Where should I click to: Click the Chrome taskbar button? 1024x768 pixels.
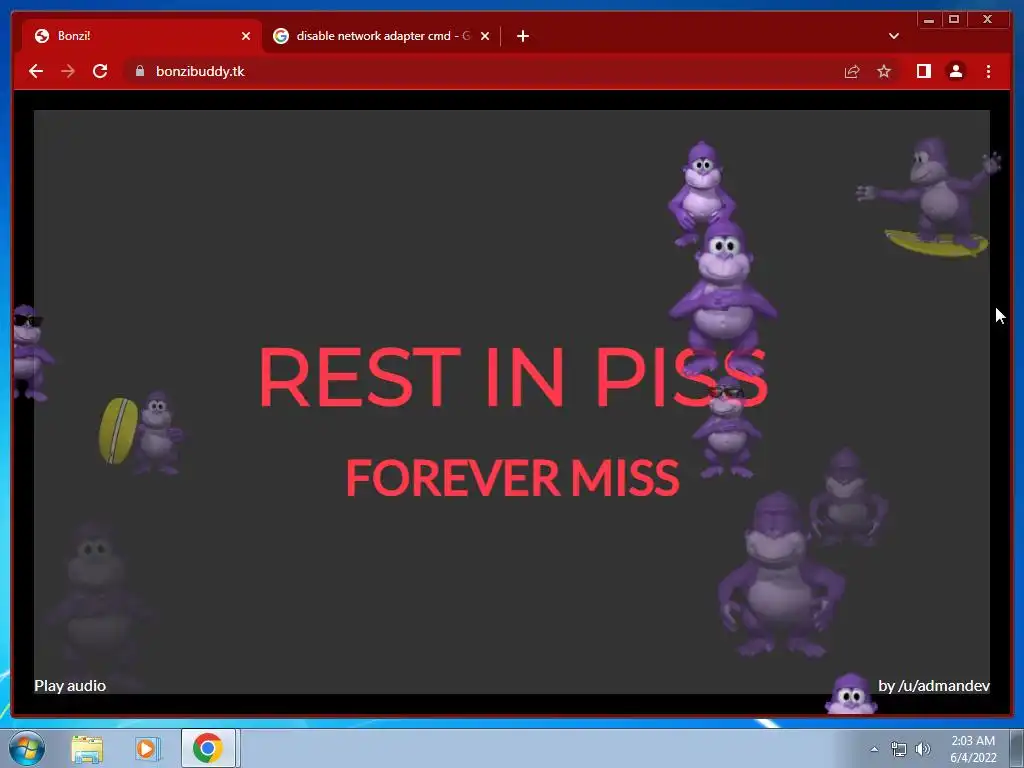tap(208, 748)
